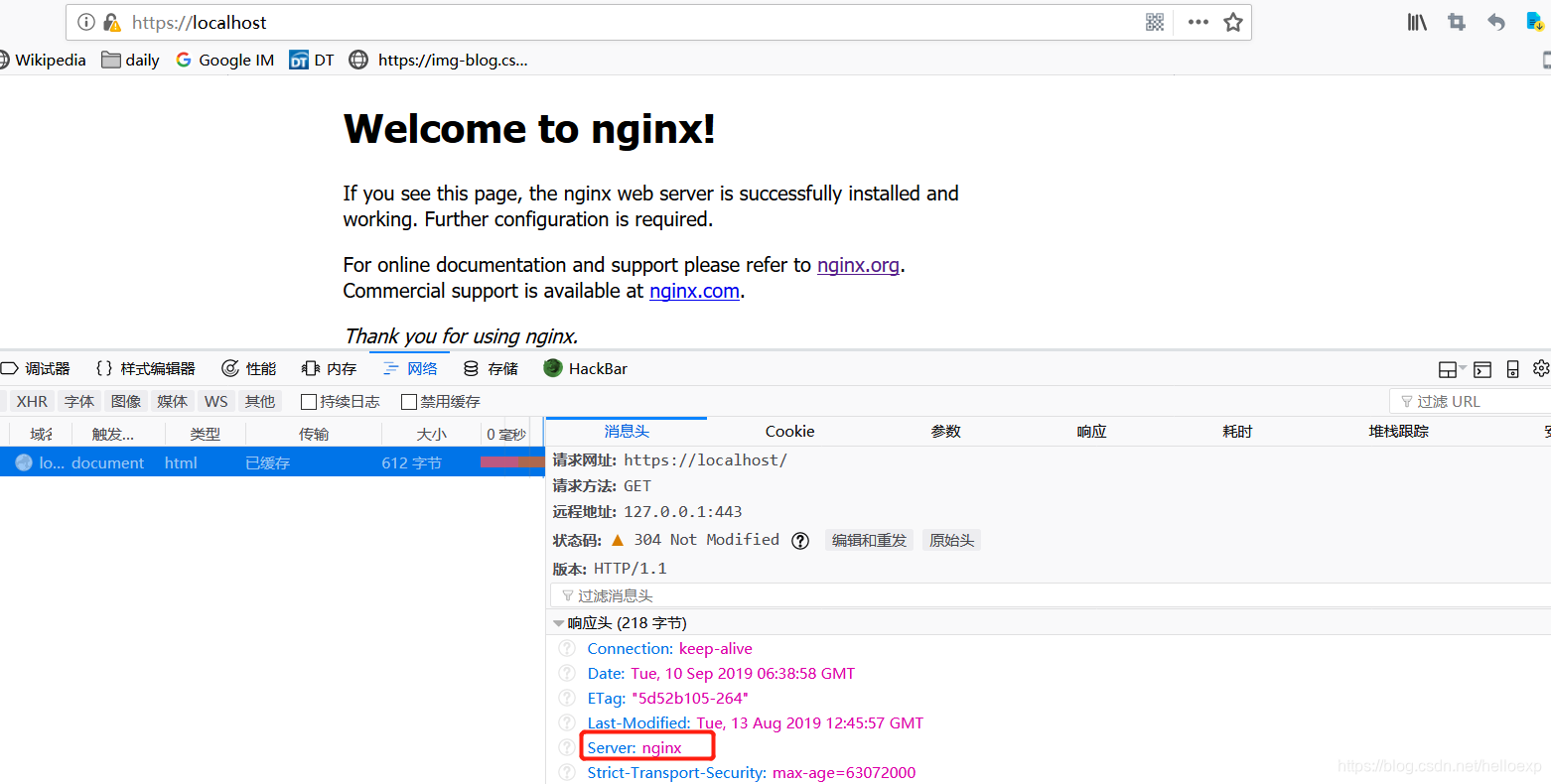Open the HackBar devtools tab
Viewport: 1551px width, 784px height.
point(586,368)
